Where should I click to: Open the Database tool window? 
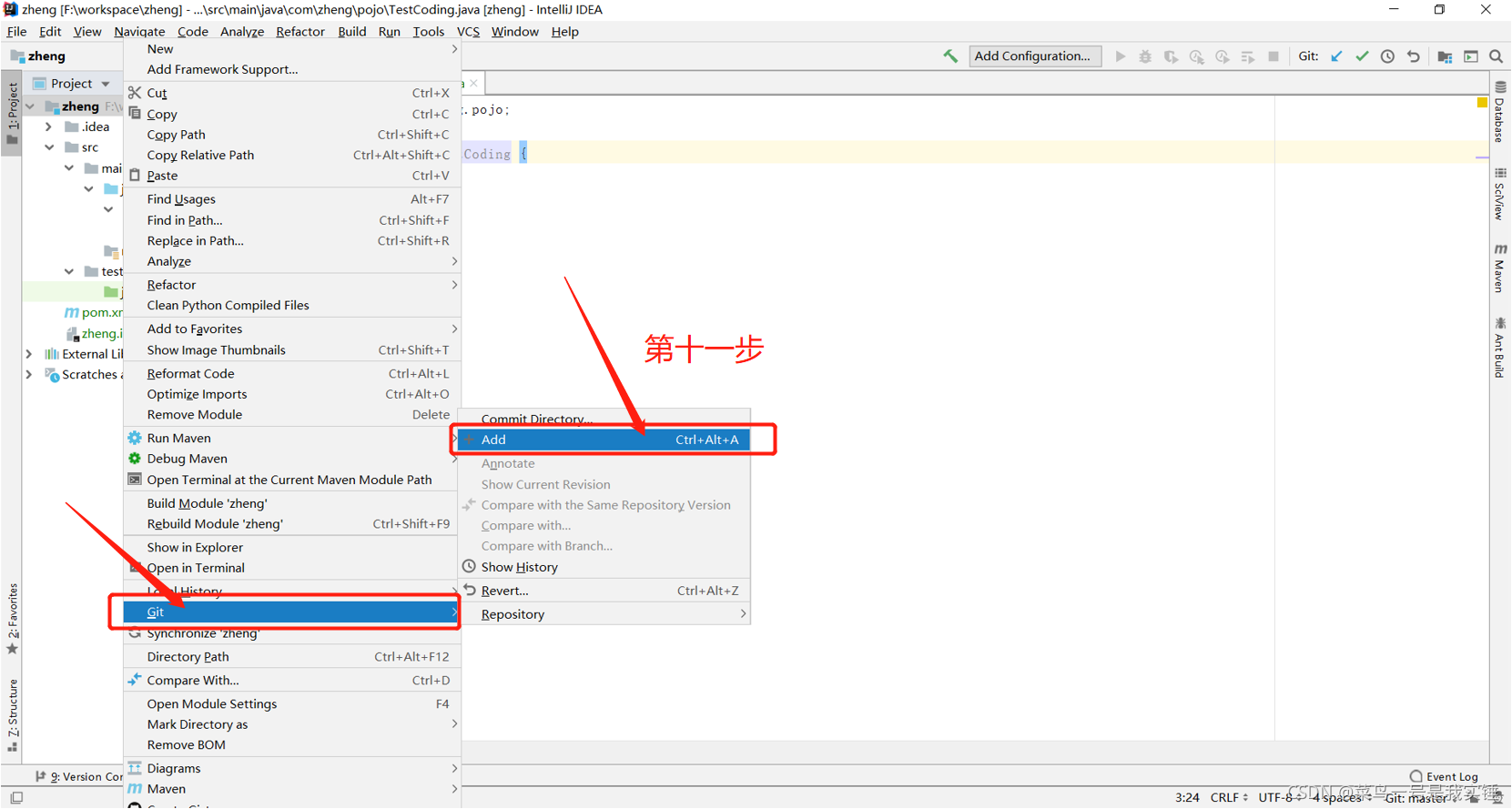click(x=1500, y=112)
